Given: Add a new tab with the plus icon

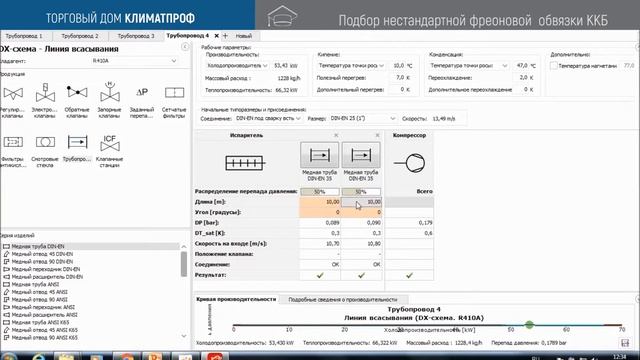Looking at the screenshot, I should pos(225,36).
